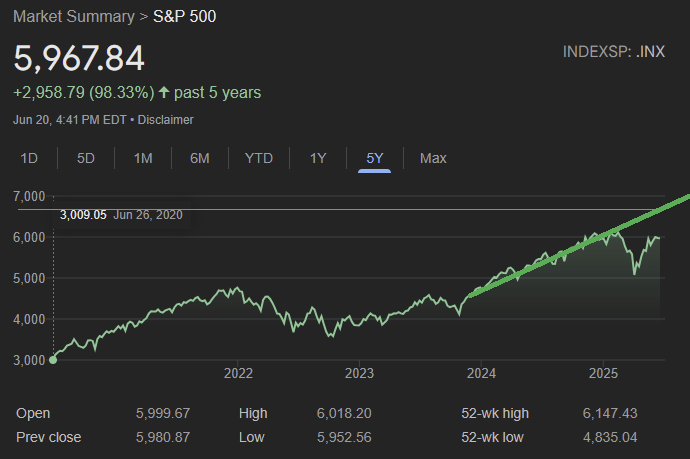Show the Max range chart
The width and height of the screenshot is (690, 459).
[x=433, y=158]
